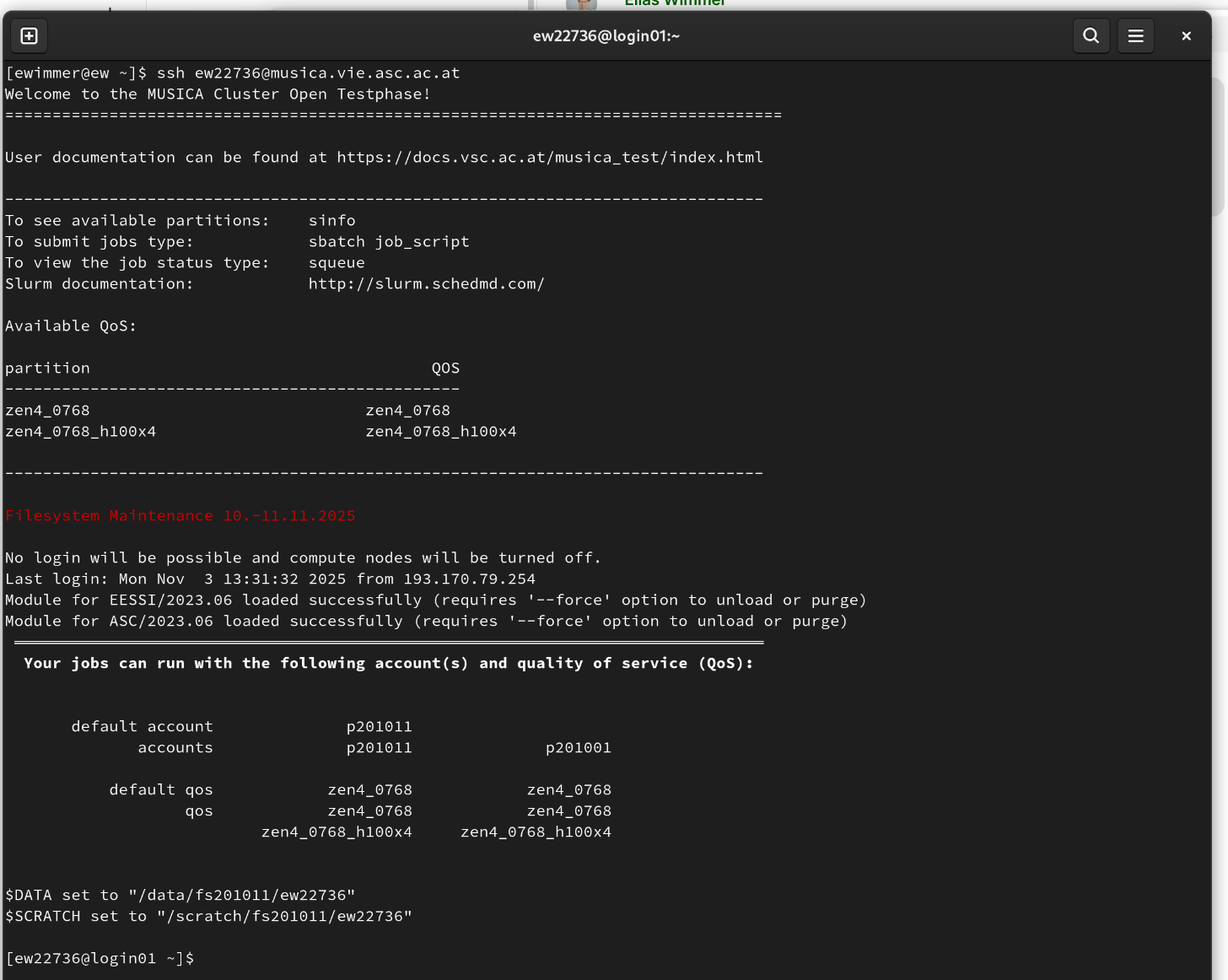Click the red Filesystem Maintenance notice

click(180, 515)
